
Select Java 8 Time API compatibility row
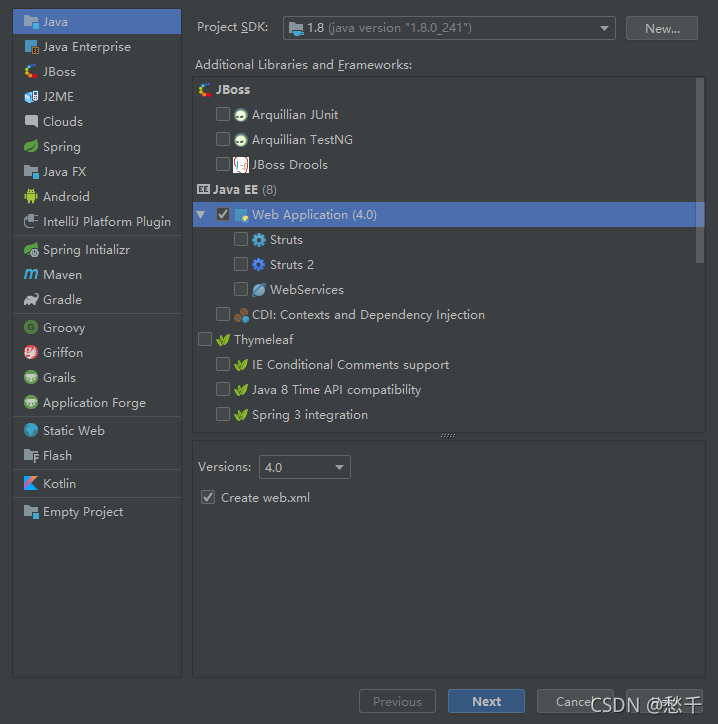(x=449, y=390)
